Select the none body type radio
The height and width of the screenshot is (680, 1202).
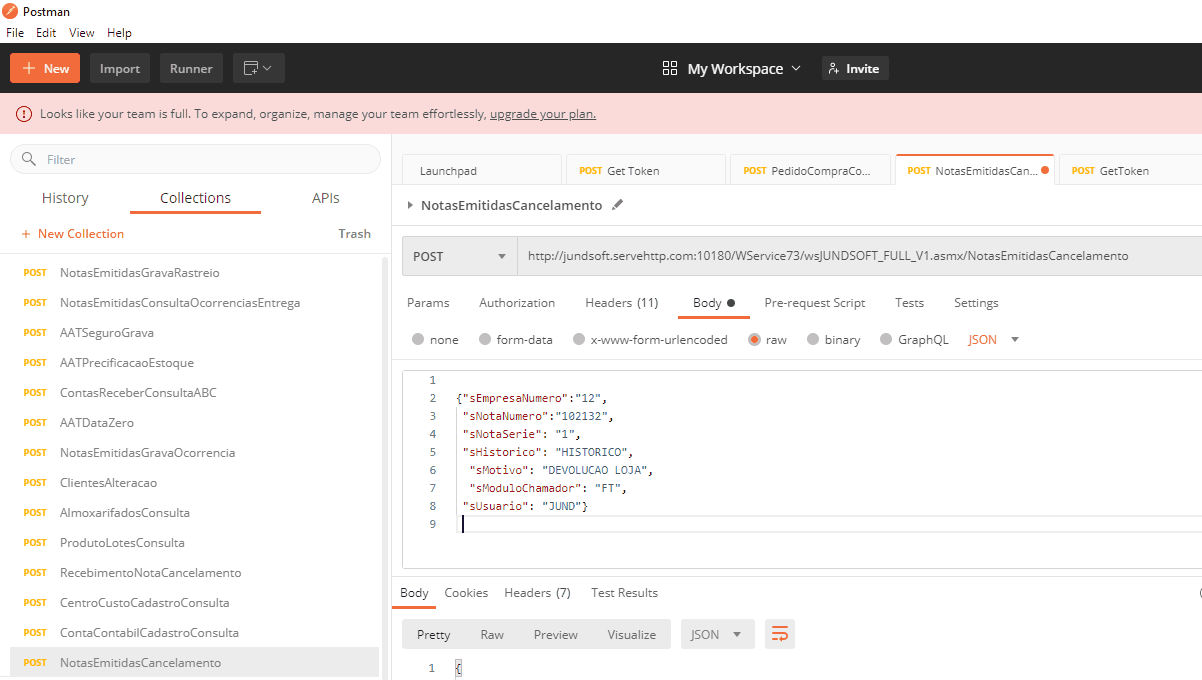click(418, 339)
